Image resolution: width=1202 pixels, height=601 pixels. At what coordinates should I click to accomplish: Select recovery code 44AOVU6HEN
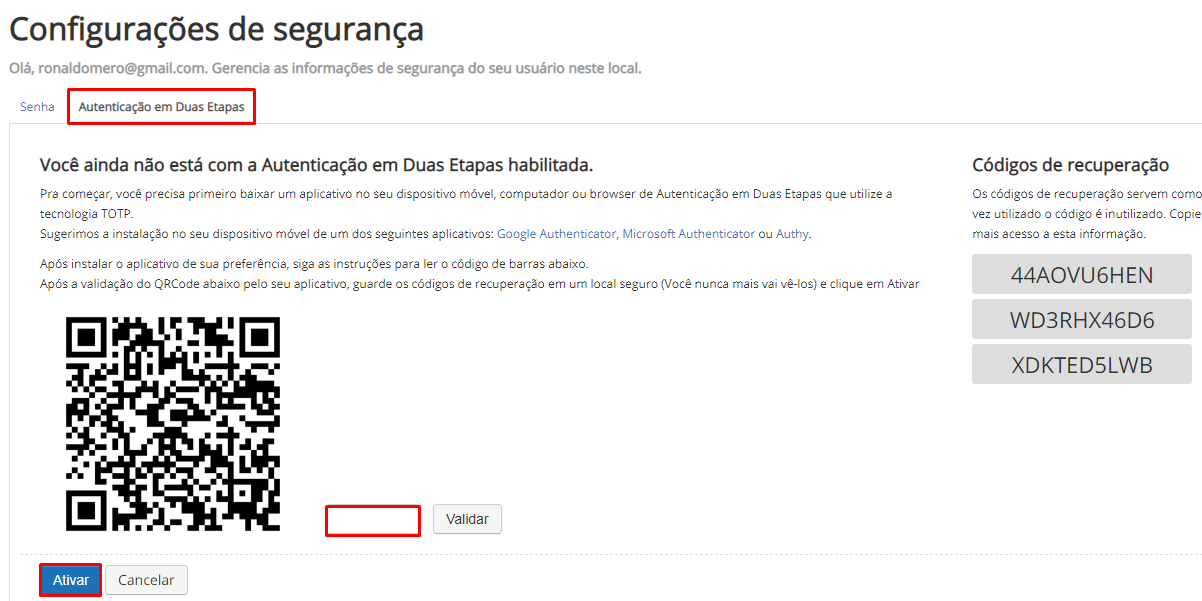point(1082,274)
